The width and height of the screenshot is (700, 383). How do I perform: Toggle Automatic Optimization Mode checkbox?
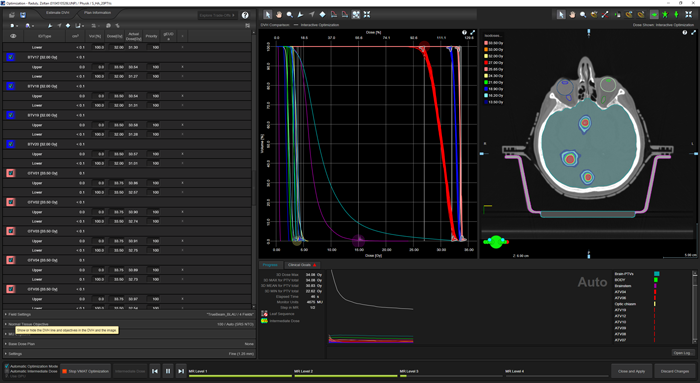coord(7,366)
